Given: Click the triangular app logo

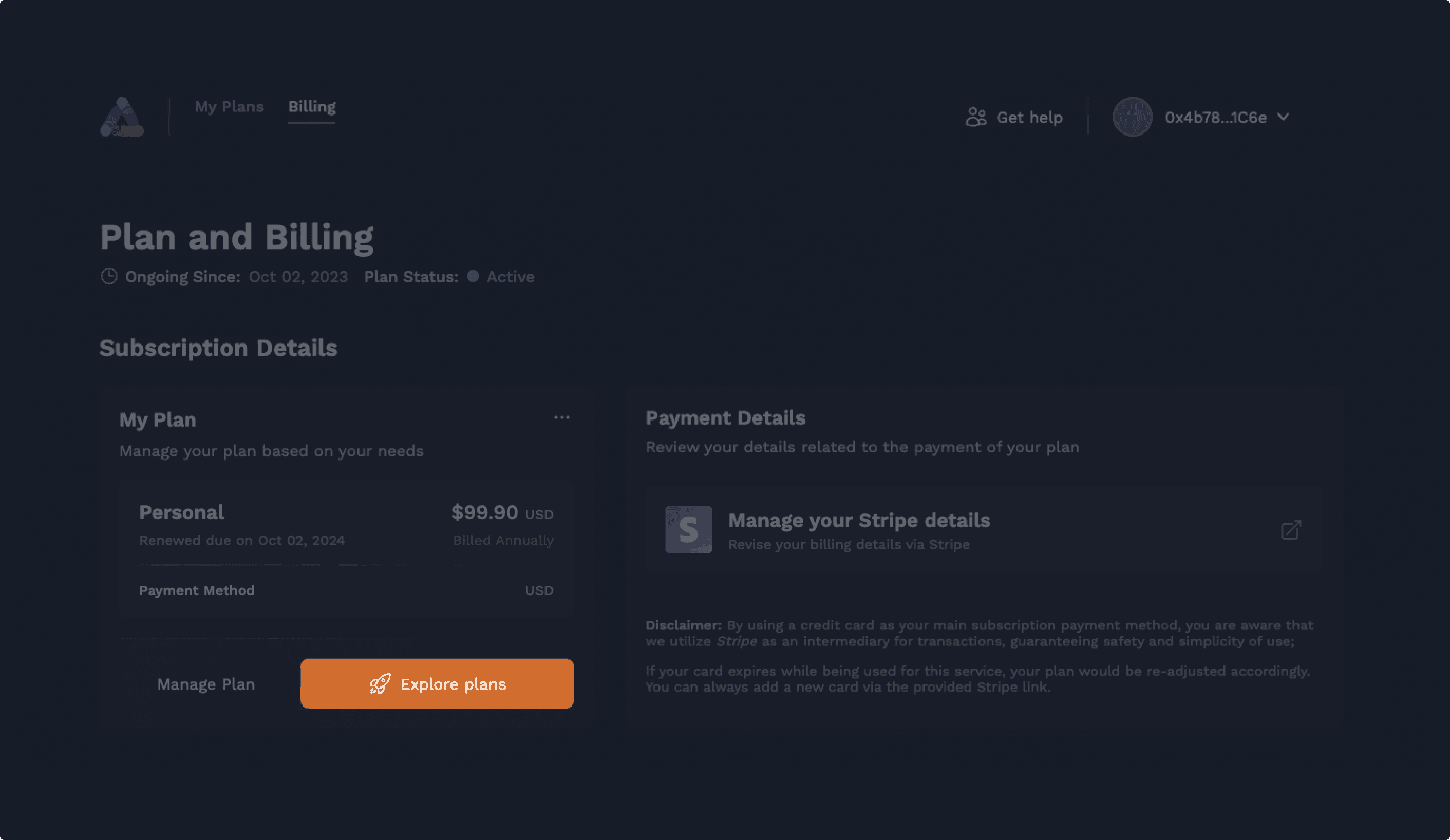Looking at the screenshot, I should [122, 117].
